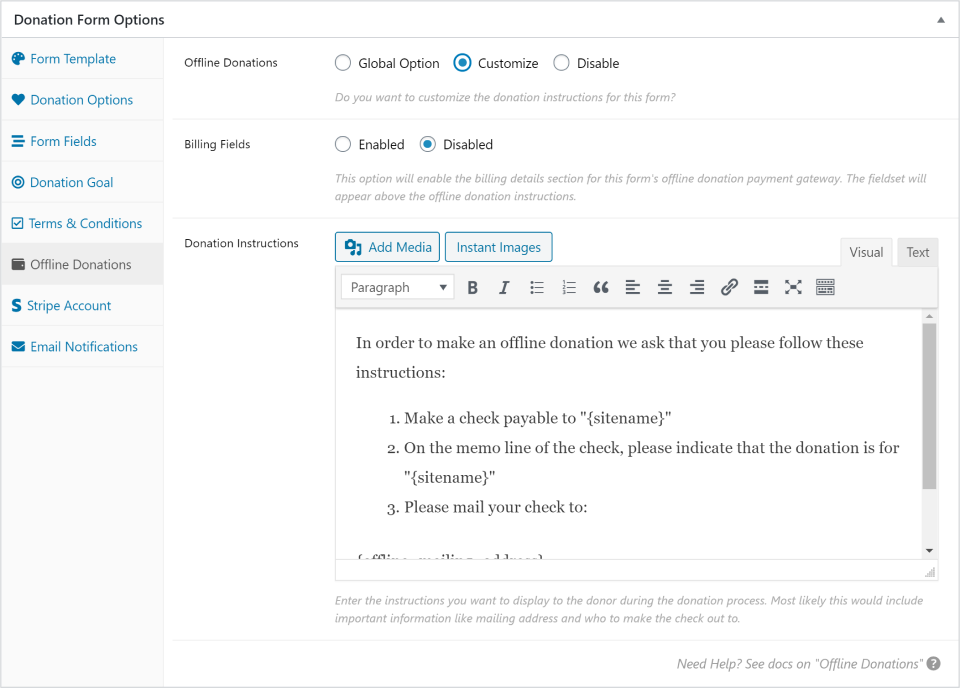This screenshot has height=689, width=960.
Task: Open the Email Notifications section
Action: click(82, 346)
